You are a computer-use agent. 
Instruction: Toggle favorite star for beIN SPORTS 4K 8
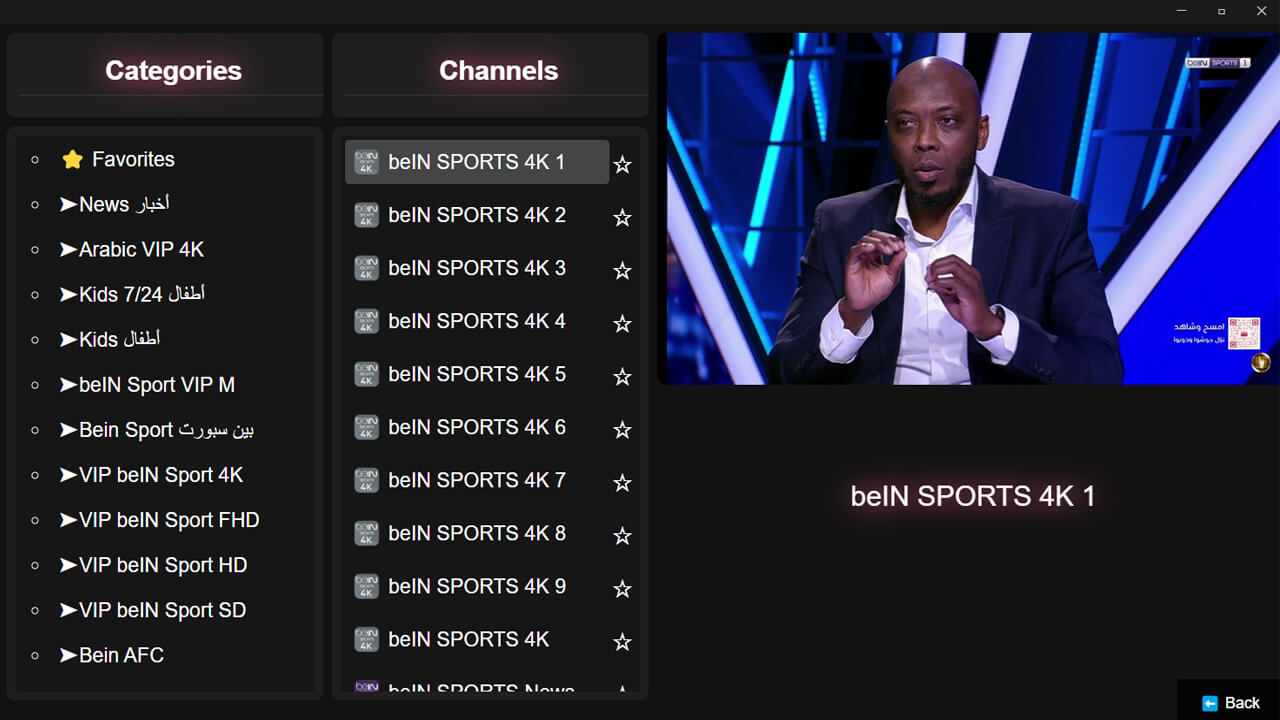click(x=622, y=535)
